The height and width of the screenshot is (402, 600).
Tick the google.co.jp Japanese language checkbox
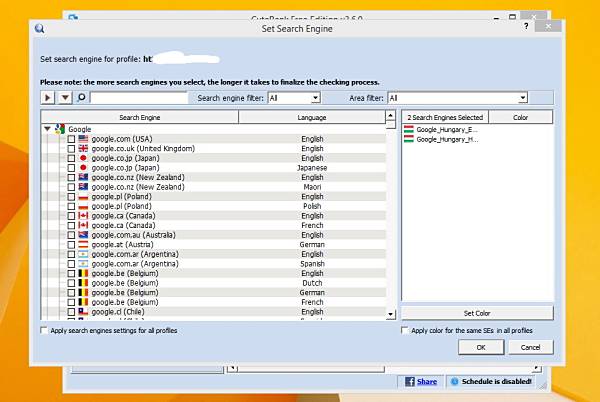click(71, 168)
